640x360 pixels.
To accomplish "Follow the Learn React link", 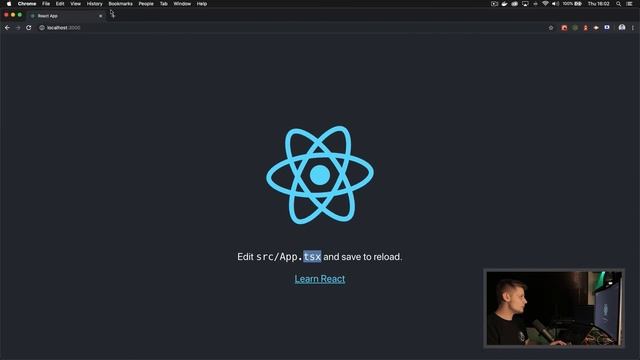I will tap(320, 279).
